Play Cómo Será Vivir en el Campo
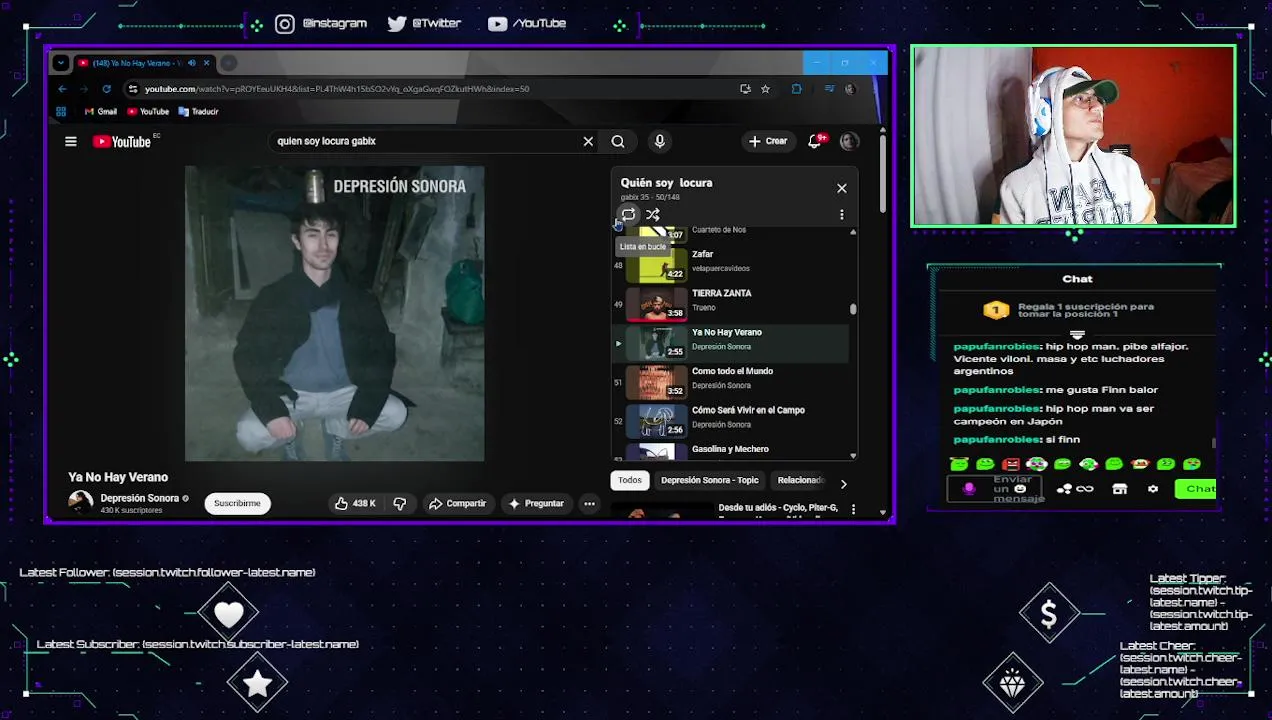 pyautogui.click(x=732, y=420)
